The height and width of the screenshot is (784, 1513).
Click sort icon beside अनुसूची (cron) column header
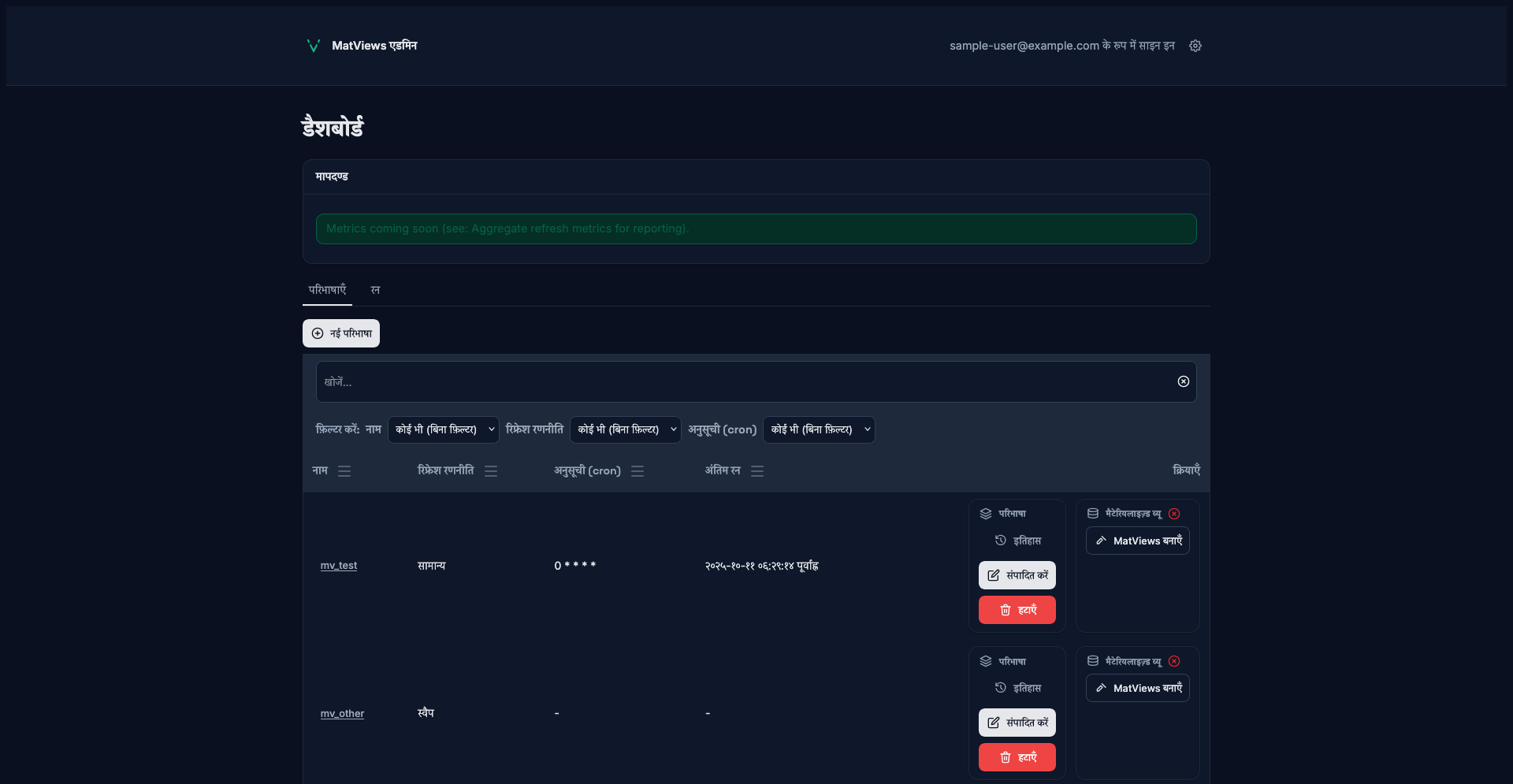click(x=638, y=471)
